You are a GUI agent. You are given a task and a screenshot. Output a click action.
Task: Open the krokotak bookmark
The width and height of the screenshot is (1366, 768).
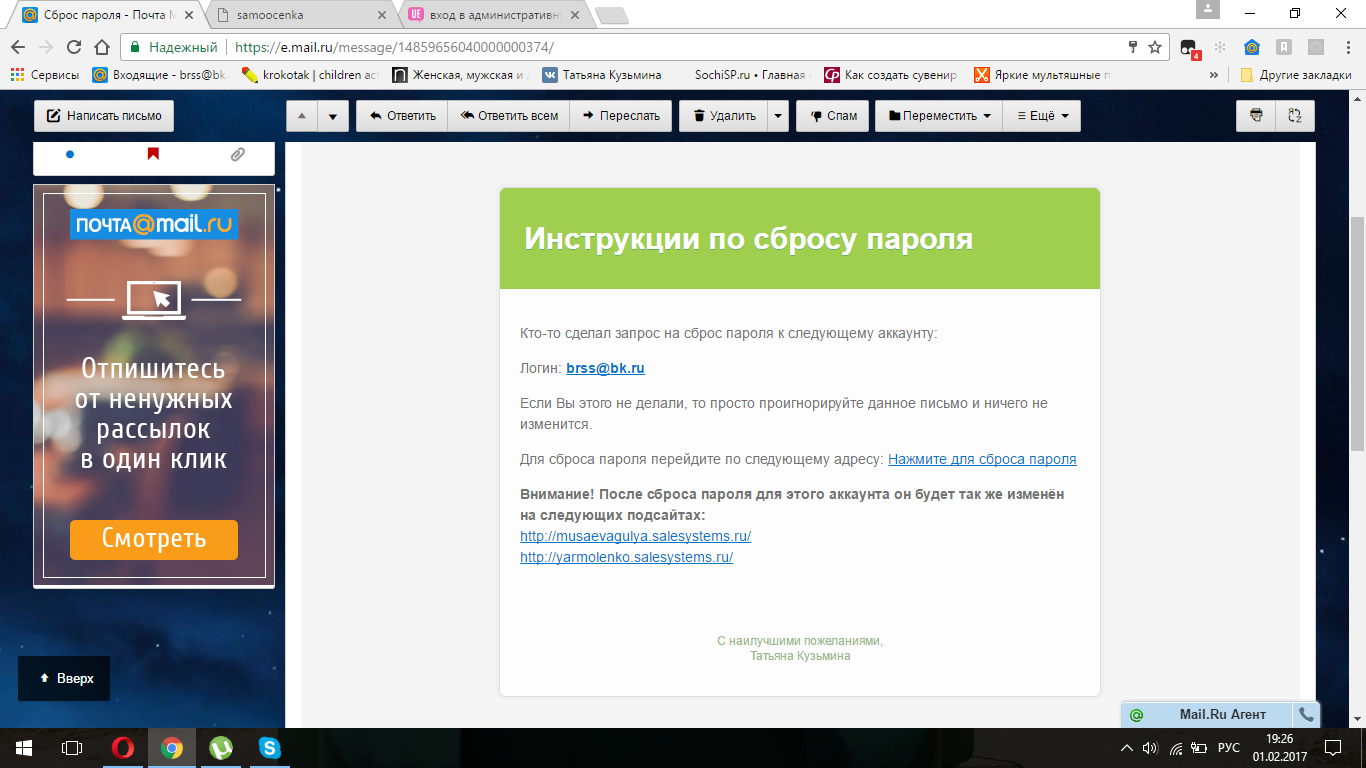[x=311, y=75]
